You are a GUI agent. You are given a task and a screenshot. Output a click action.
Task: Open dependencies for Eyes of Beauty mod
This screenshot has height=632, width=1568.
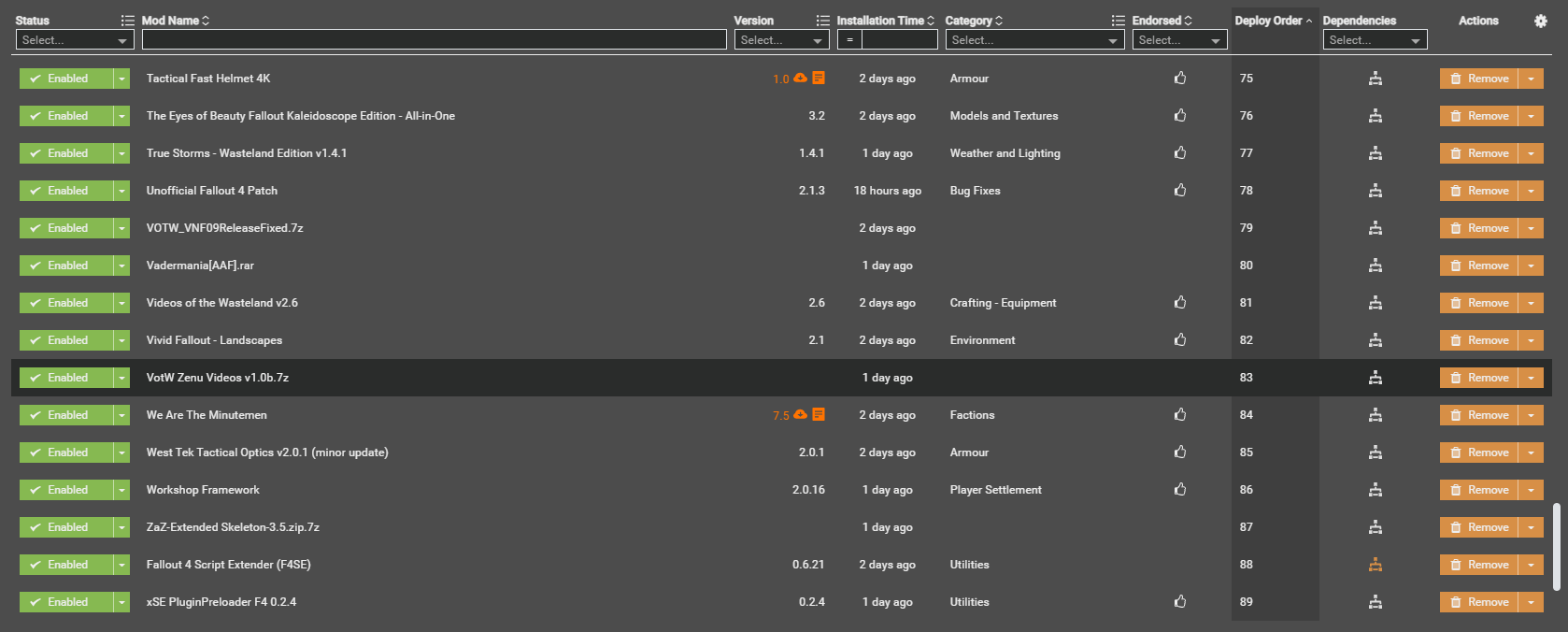(x=1376, y=116)
